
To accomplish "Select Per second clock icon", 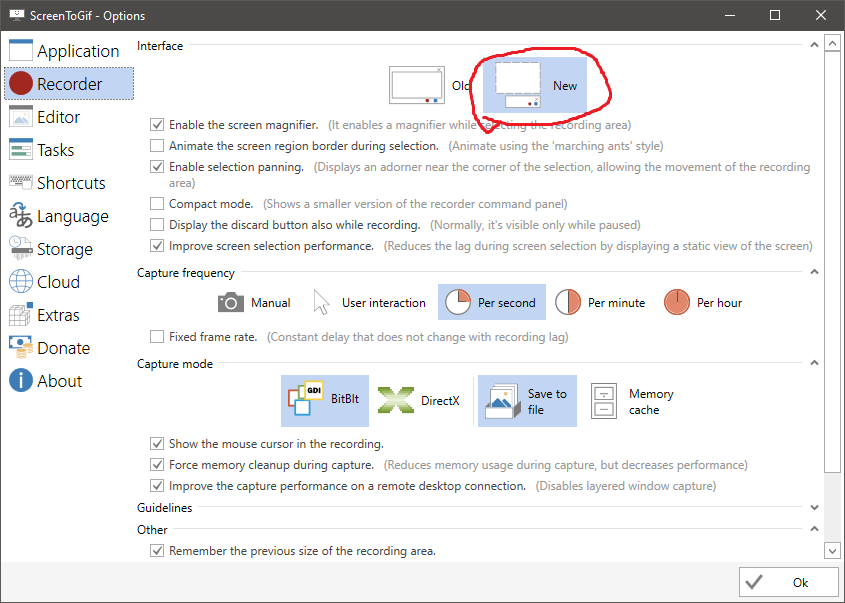I will point(458,302).
